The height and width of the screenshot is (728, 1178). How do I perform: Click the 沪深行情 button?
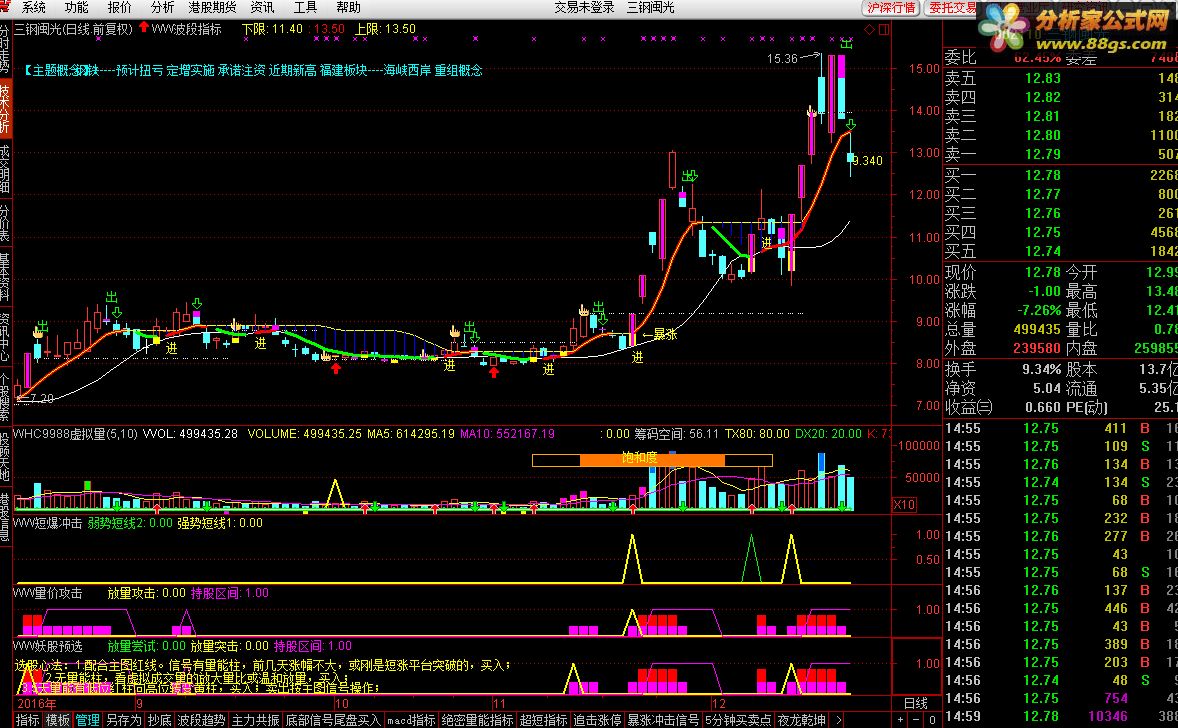[x=891, y=8]
